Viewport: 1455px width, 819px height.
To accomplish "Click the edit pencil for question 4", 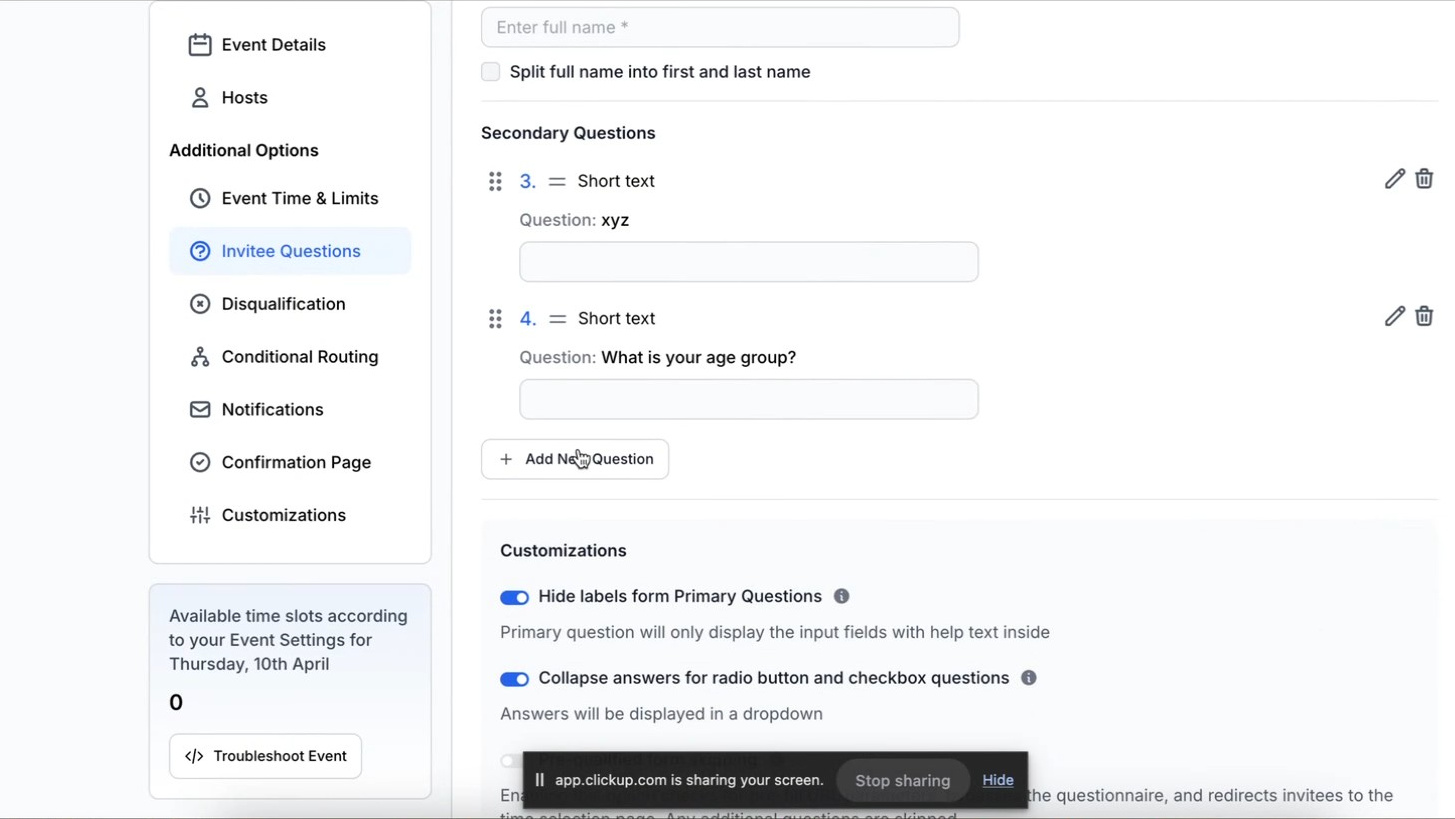I will pyautogui.click(x=1394, y=317).
